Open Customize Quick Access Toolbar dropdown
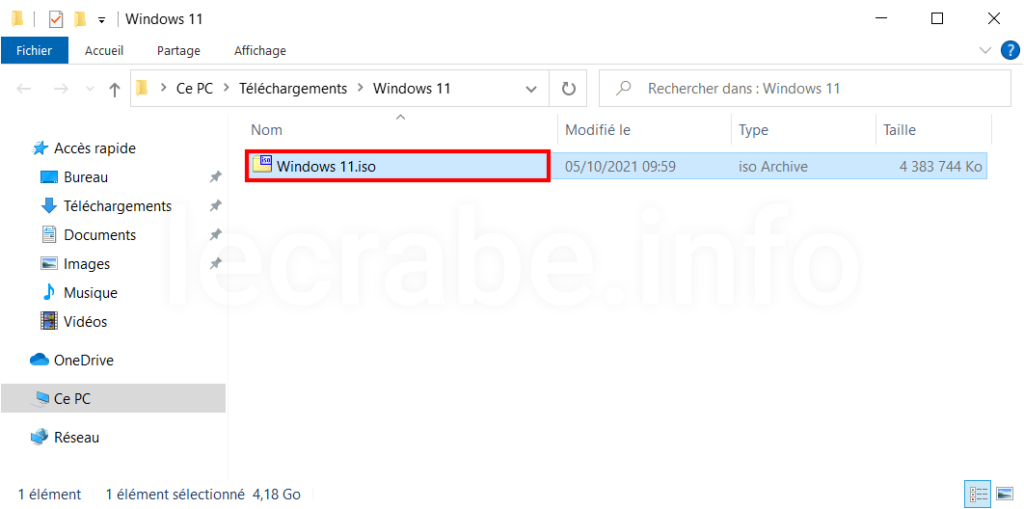This screenshot has width=1024, height=509. tap(101, 20)
